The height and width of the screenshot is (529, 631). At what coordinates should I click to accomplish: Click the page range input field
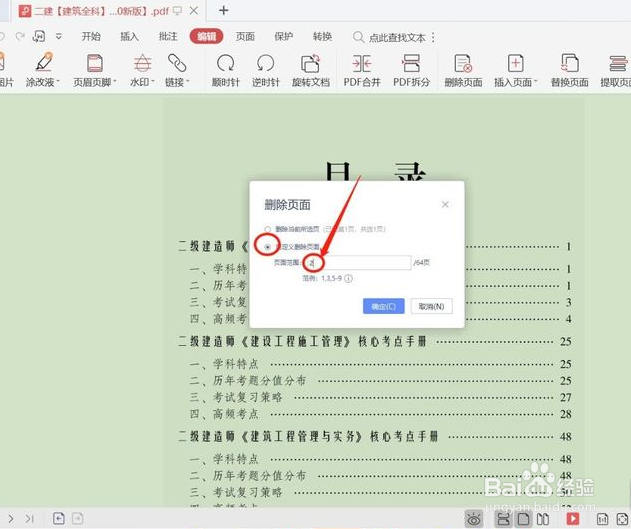point(358,263)
